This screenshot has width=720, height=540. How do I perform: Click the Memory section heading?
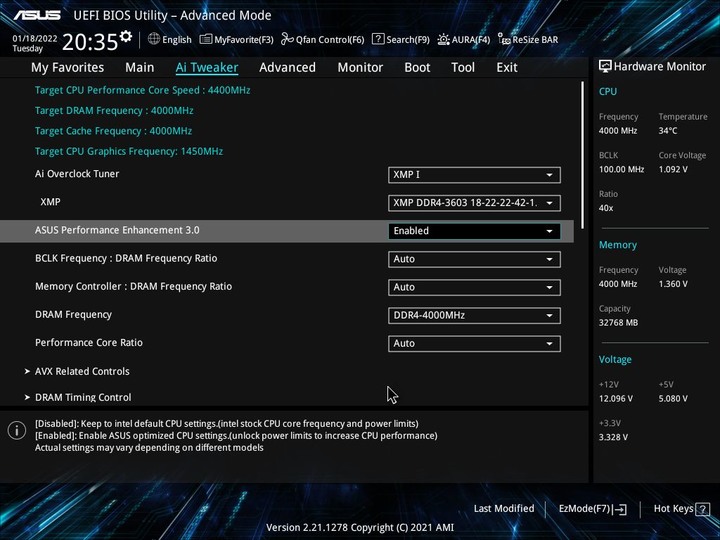click(618, 245)
